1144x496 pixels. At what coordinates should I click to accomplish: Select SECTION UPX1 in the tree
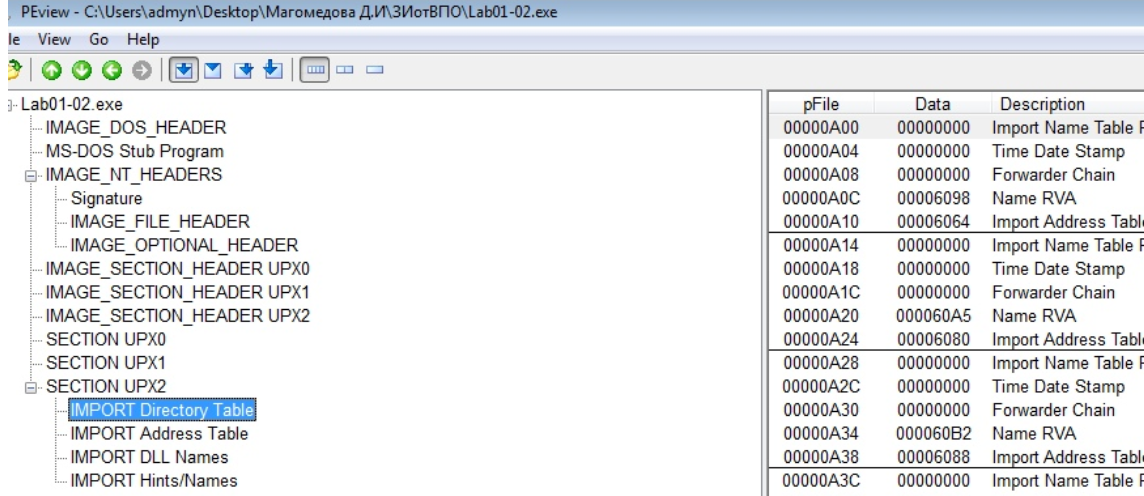(x=106, y=363)
